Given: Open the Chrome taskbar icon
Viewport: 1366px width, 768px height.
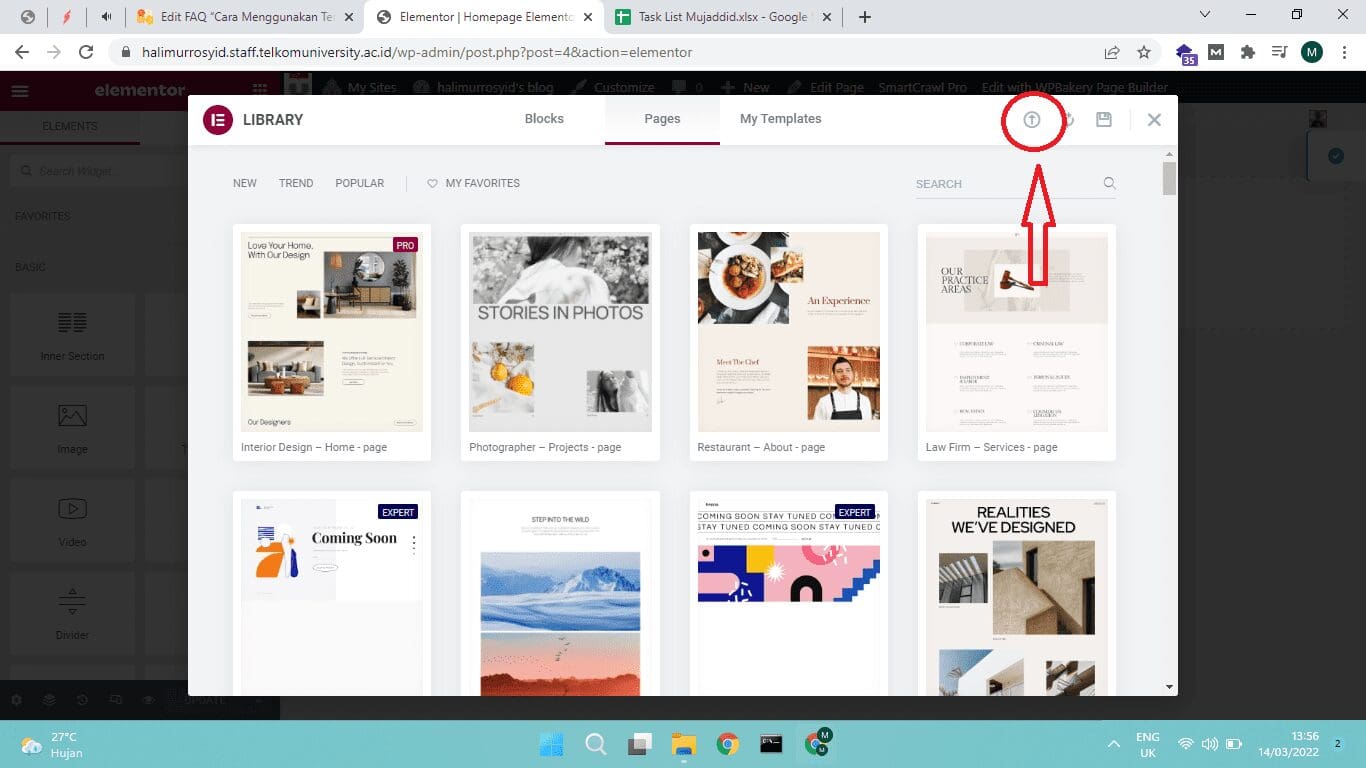Looking at the screenshot, I should pos(728,744).
